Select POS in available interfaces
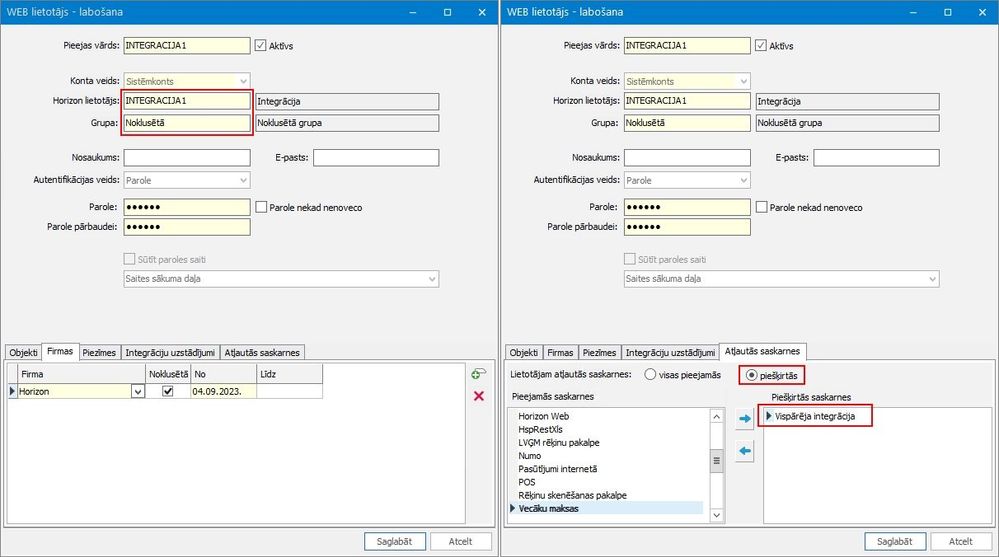The width and height of the screenshot is (999, 557). (527, 482)
